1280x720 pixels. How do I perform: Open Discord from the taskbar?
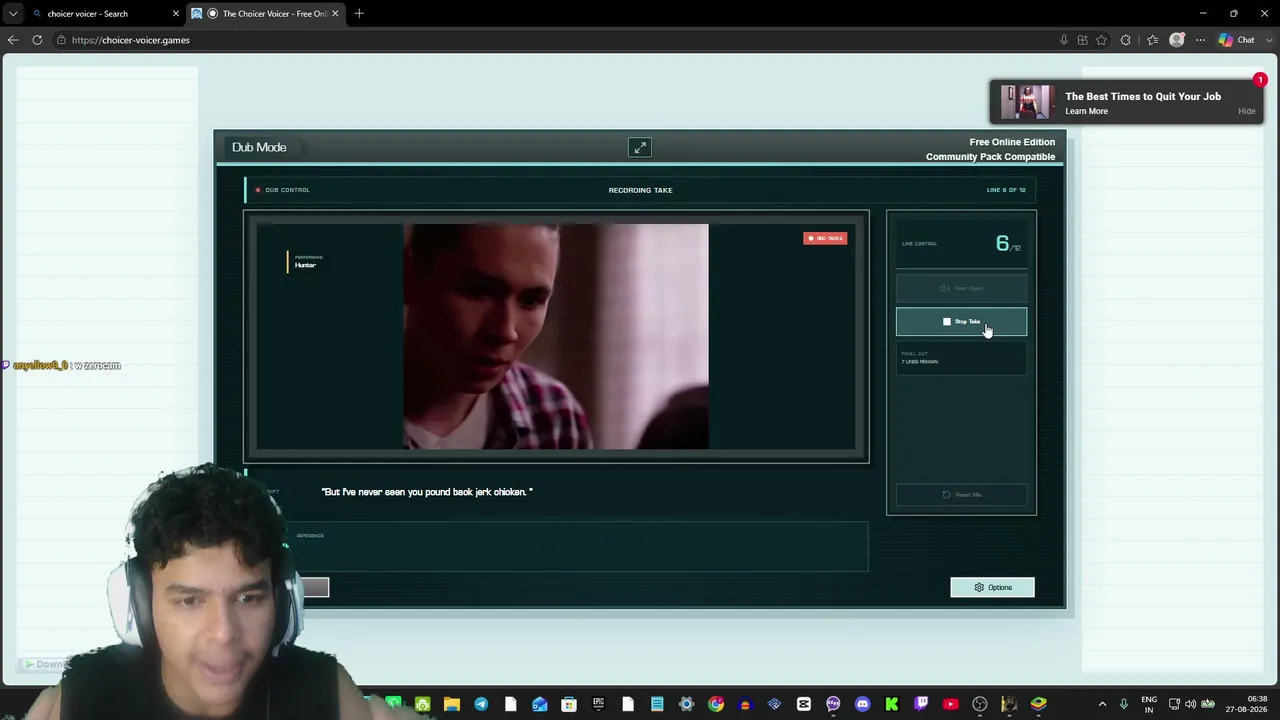coord(863,705)
